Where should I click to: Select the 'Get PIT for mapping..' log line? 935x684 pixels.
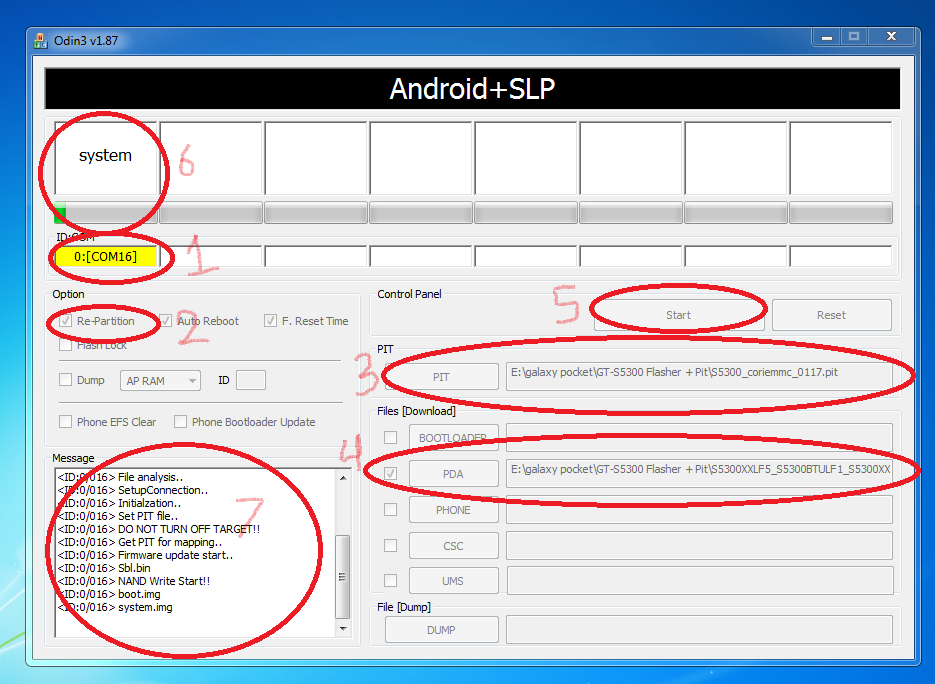[140, 542]
